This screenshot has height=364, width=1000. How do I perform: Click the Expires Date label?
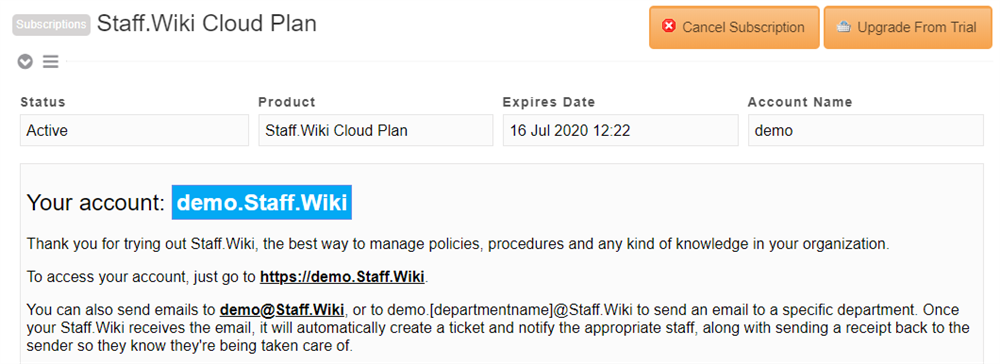tap(548, 102)
